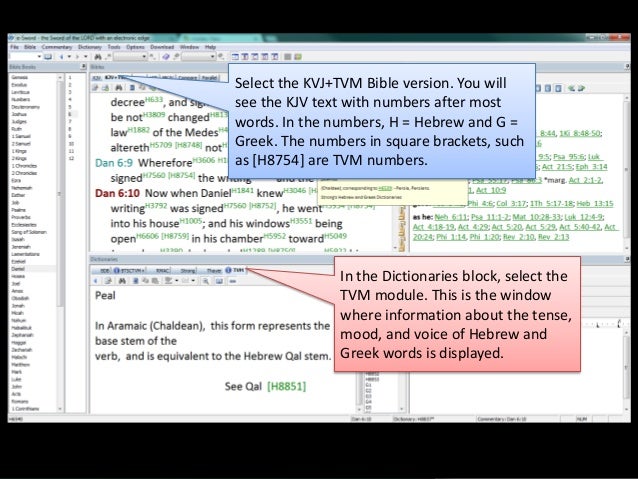The width and height of the screenshot is (638, 479).
Task: Open the Parallel tab in Bible pane
Action: pos(209,78)
